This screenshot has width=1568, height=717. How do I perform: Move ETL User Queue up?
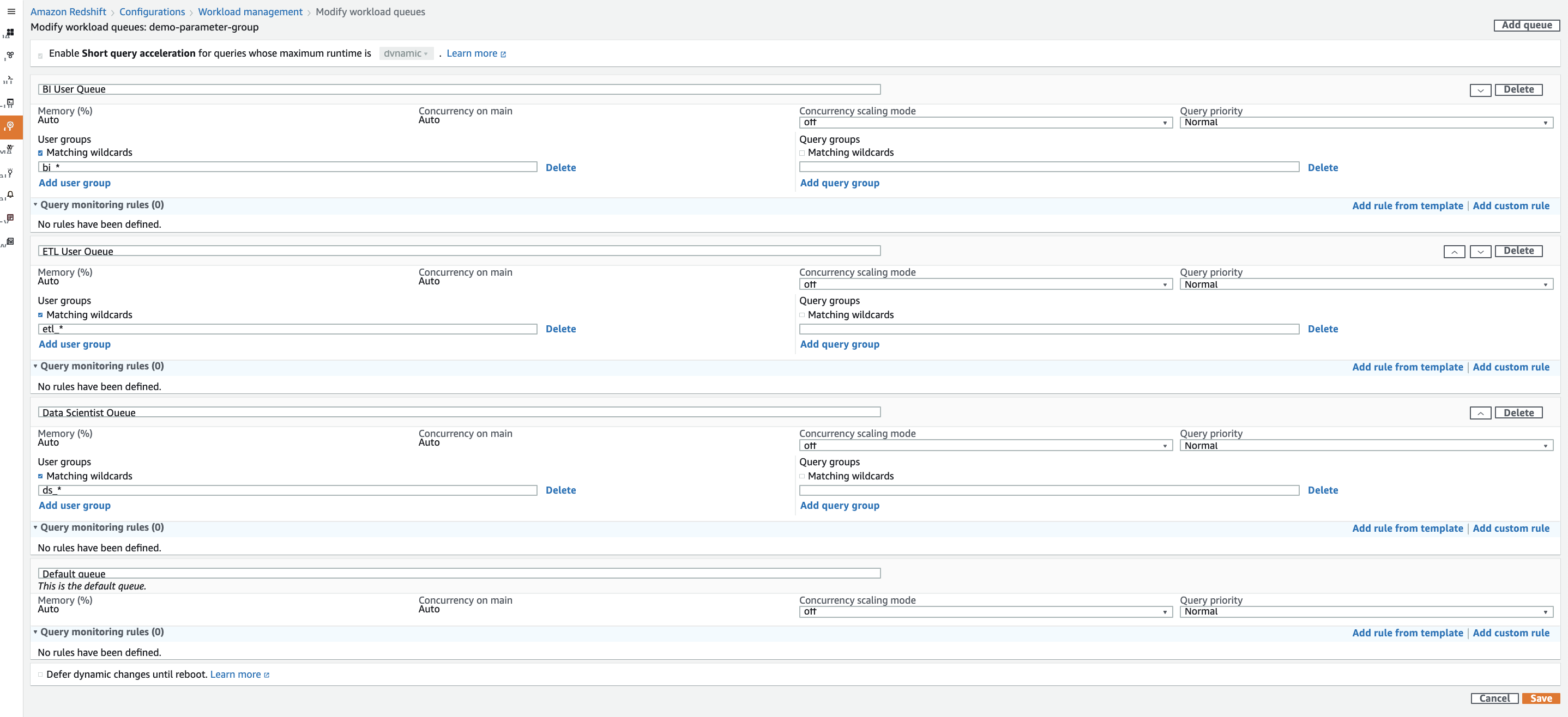coord(1454,252)
